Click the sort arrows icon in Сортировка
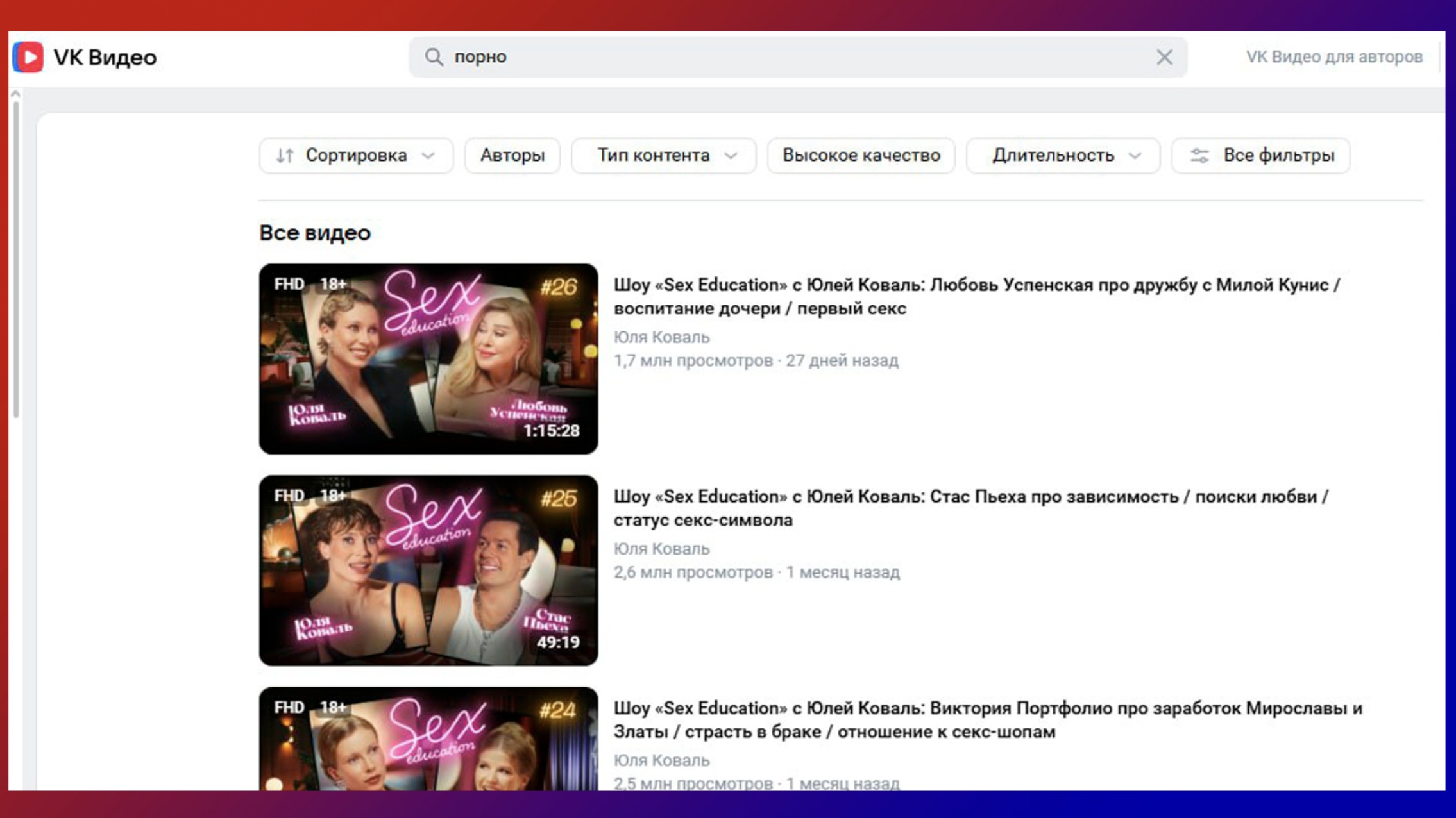Image resolution: width=1456 pixels, height=818 pixels. (x=285, y=156)
